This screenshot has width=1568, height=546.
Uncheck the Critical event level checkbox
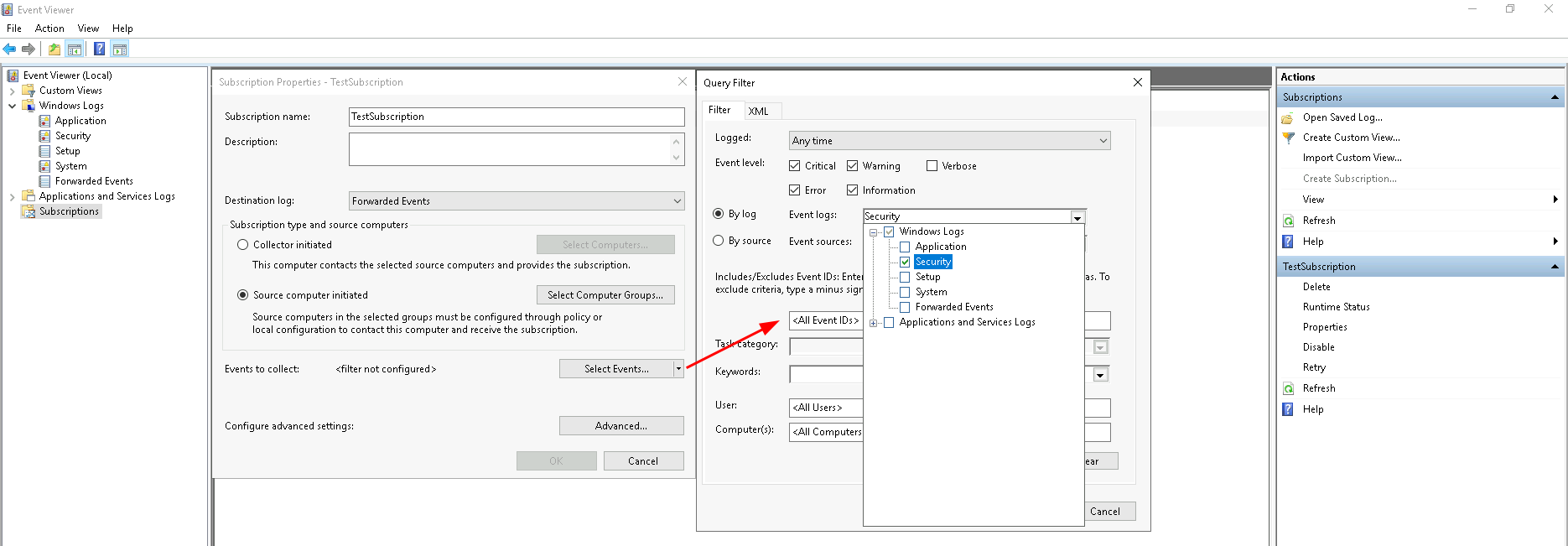click(x=795, y=166)
